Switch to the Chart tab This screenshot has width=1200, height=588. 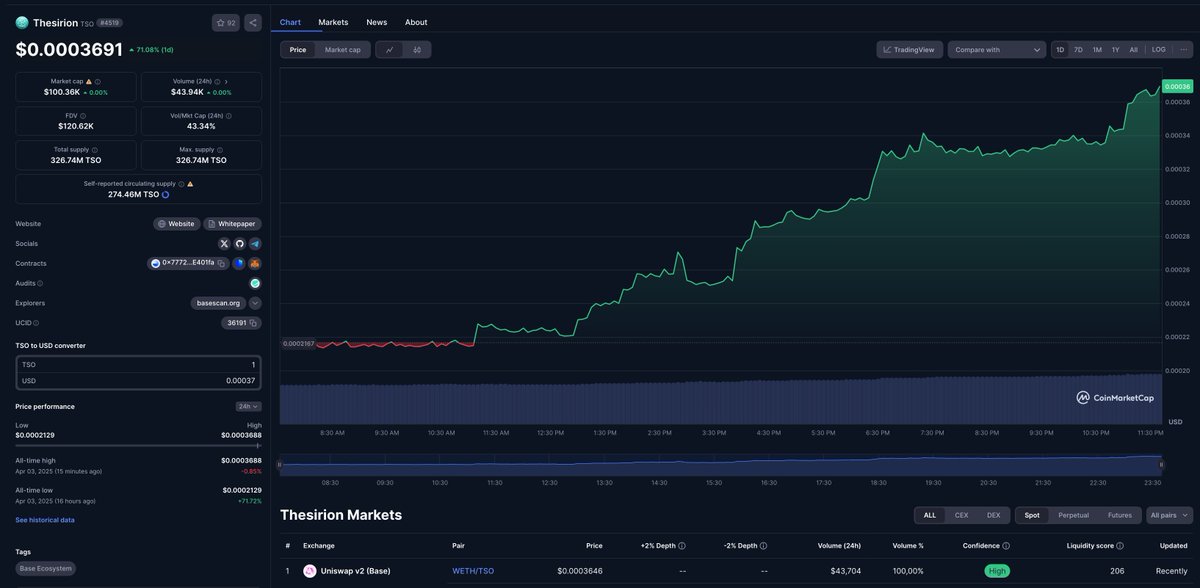tap(290, 22)
